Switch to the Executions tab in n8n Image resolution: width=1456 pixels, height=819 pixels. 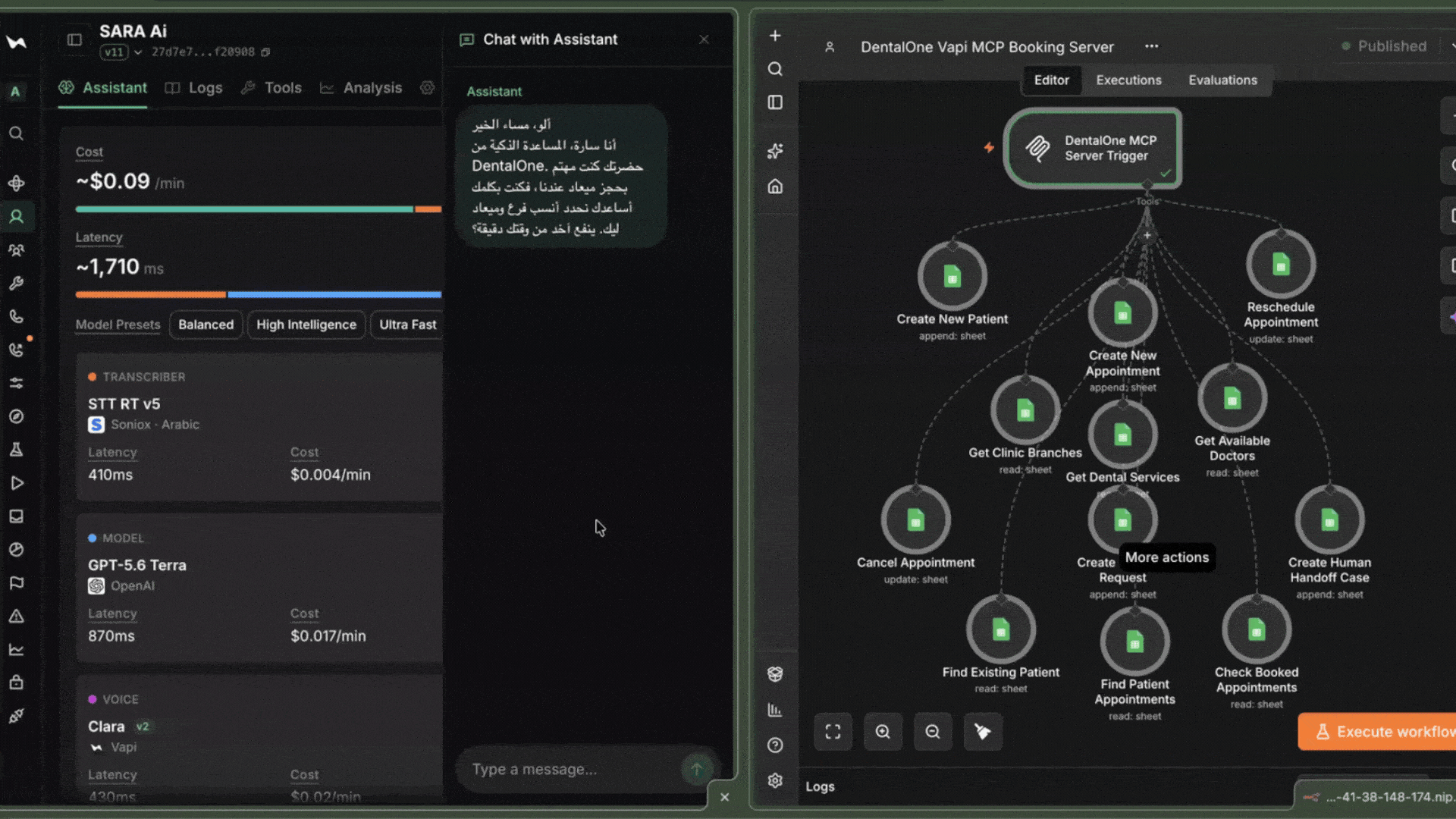[1128, 80]
